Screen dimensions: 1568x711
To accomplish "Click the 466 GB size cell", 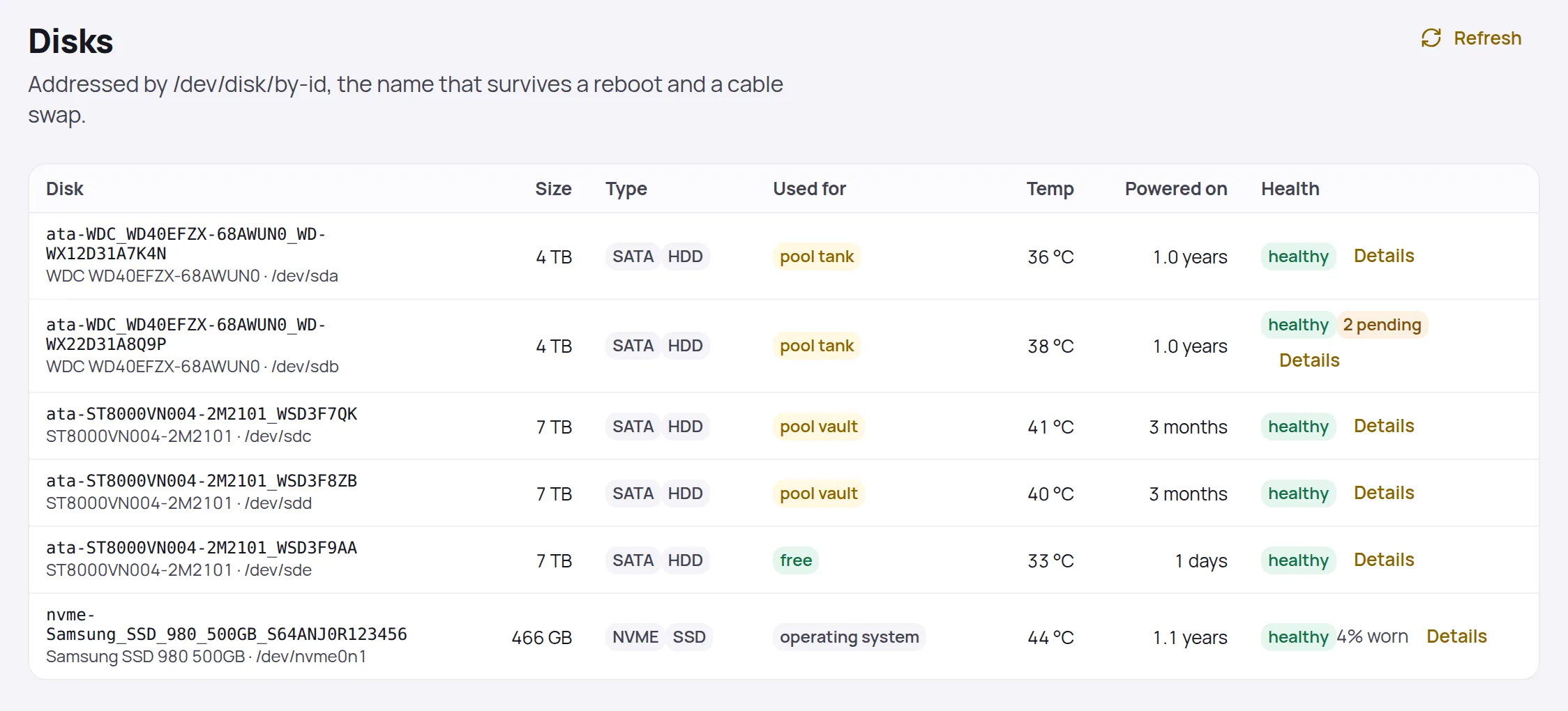I will point(541,638).
